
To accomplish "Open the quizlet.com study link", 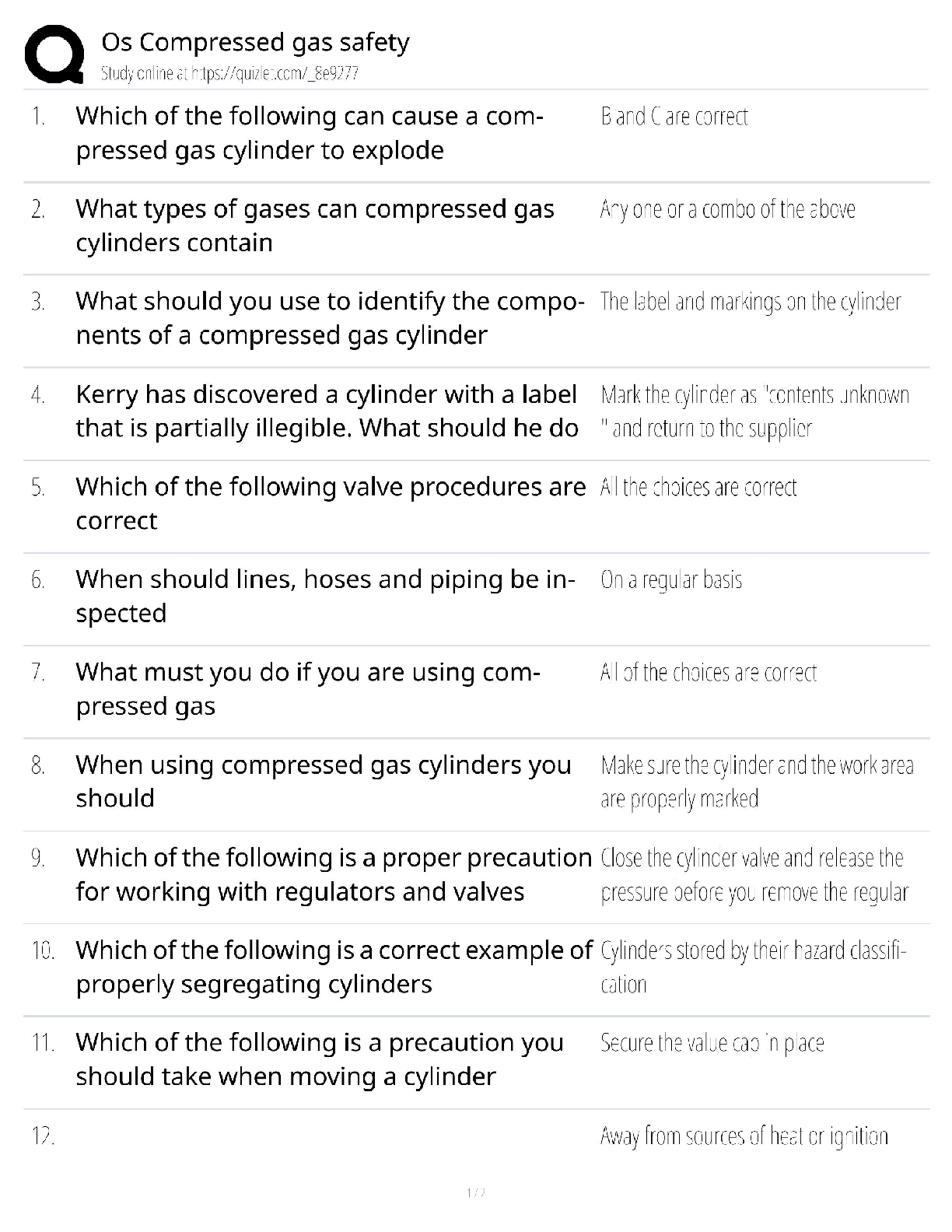I will point(229,74).
